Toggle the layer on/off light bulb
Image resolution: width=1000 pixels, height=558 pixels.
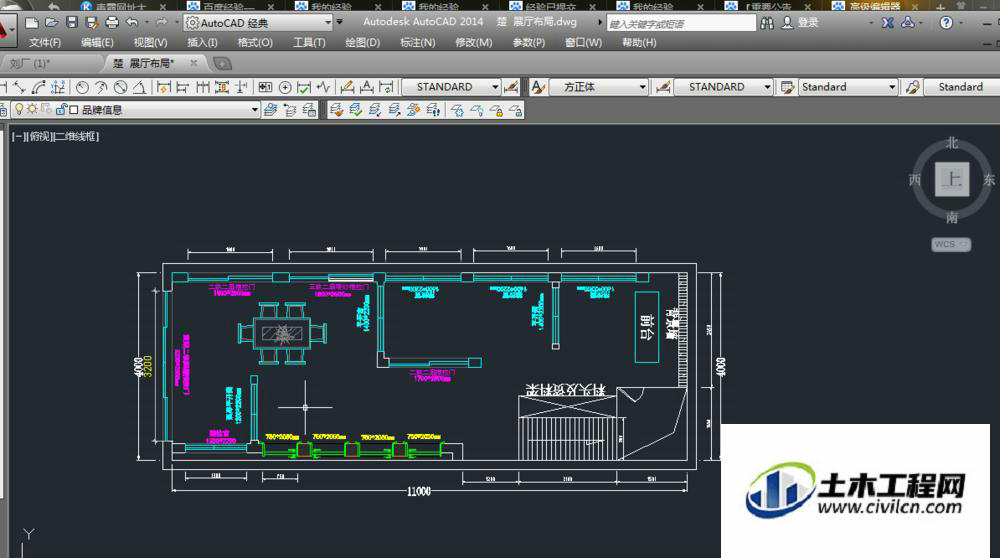19,109
